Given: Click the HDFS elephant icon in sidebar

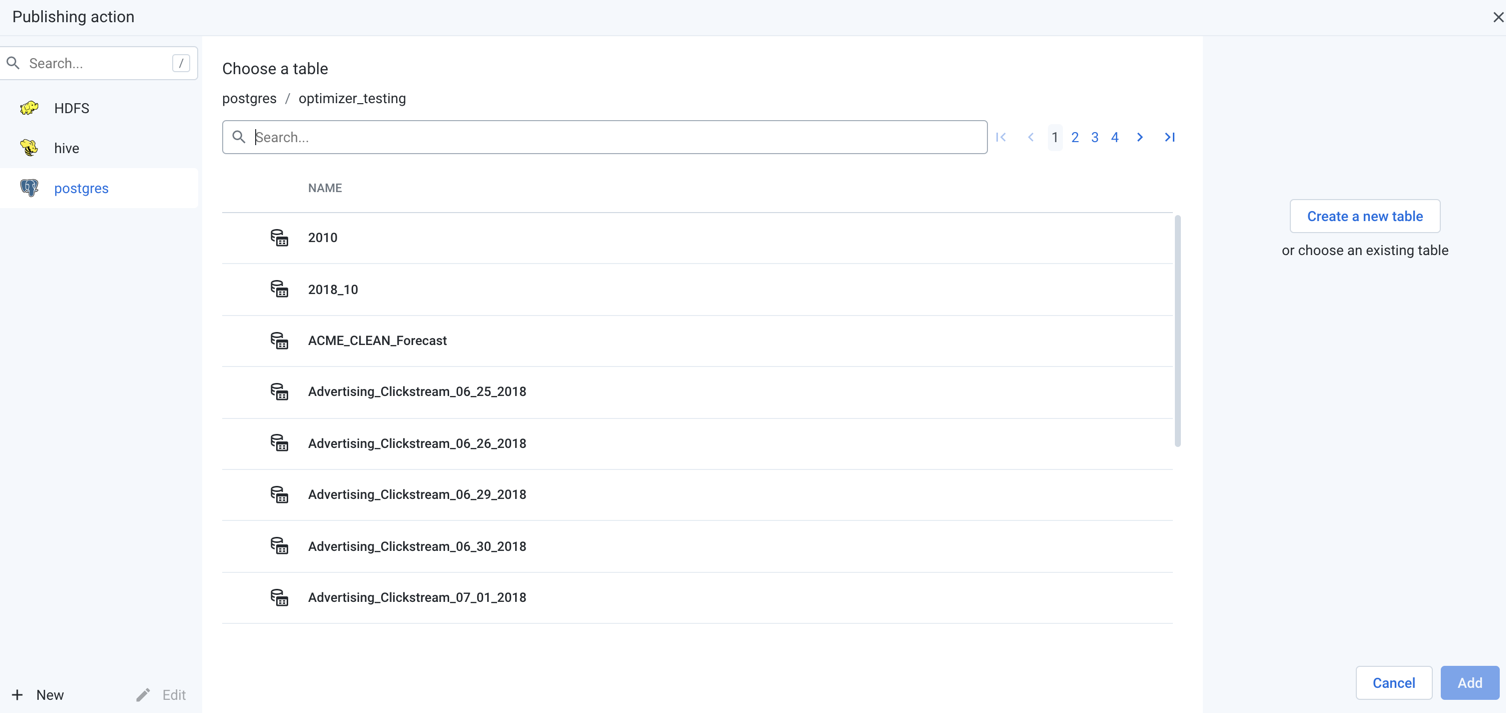Looking at the screenshot, I should [x=29, y=108].
